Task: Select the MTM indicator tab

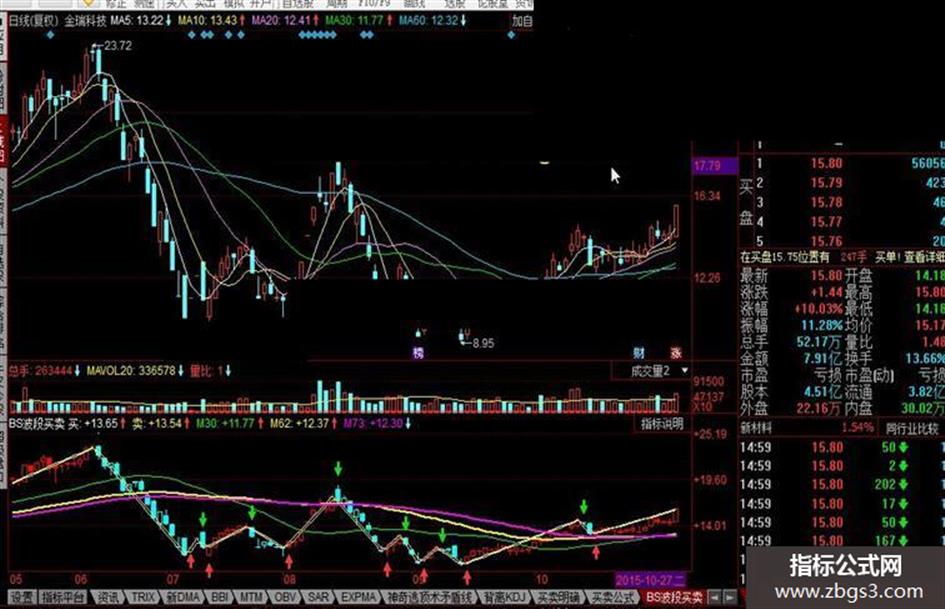Action: click(x=252, y=598)
